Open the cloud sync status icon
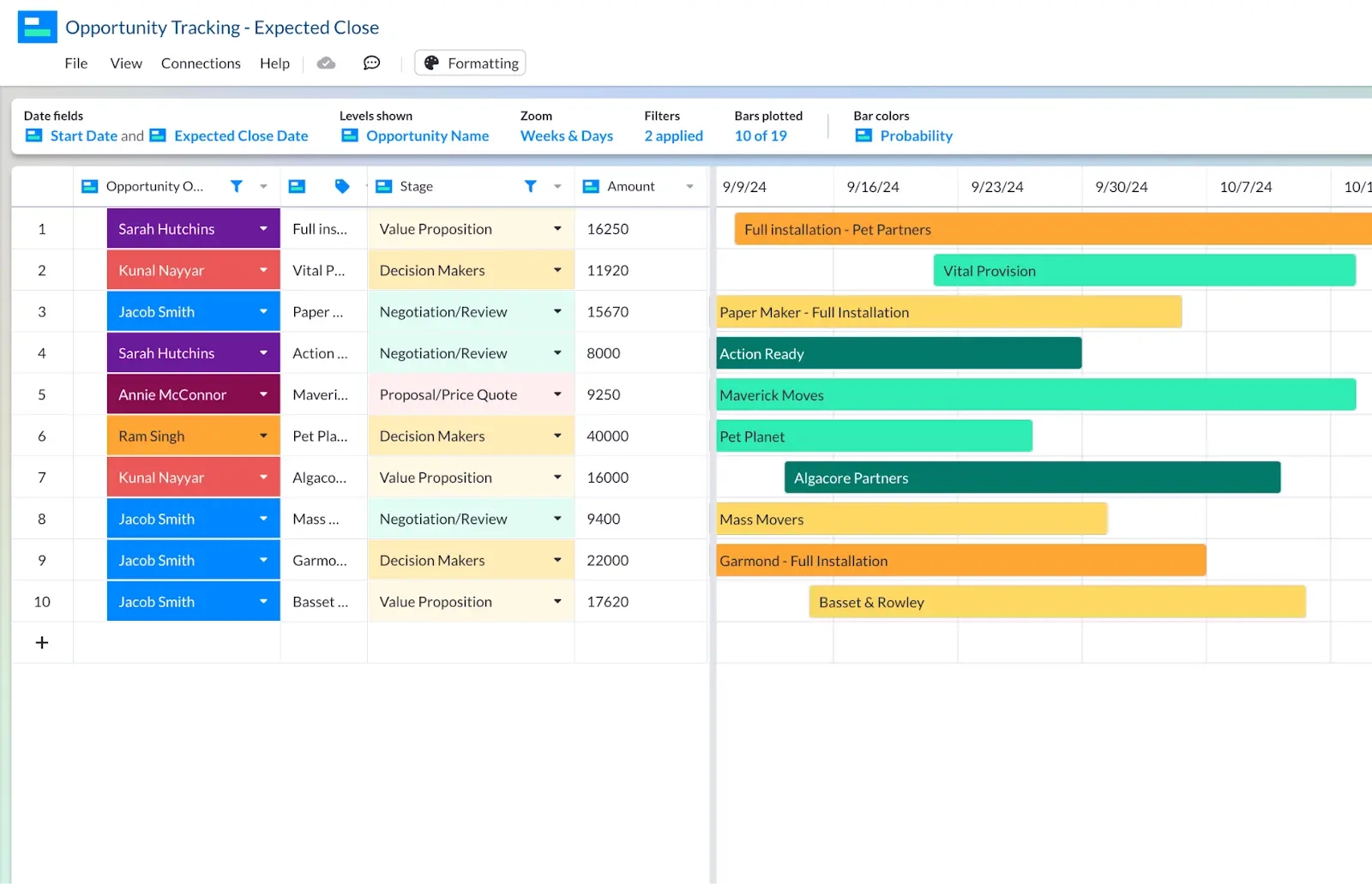This screenshot has width=1372, height=884. point(326,63)
